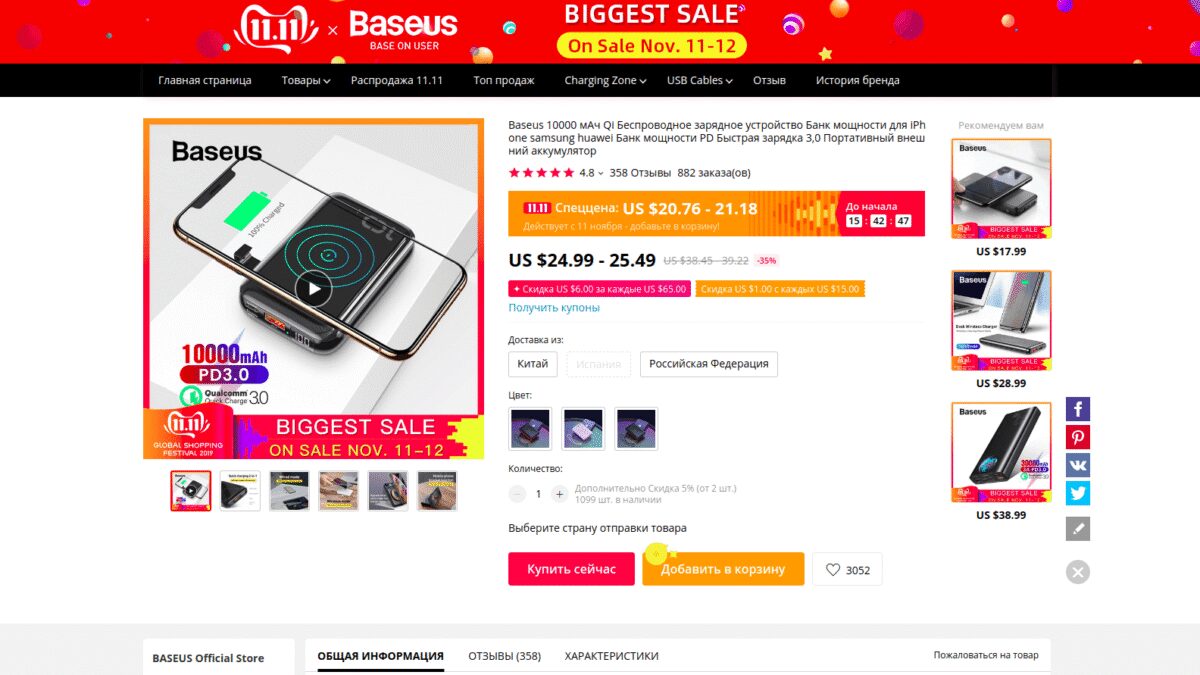
Task: Decrease quantity with minus button
Action: (x=517, y=494)
